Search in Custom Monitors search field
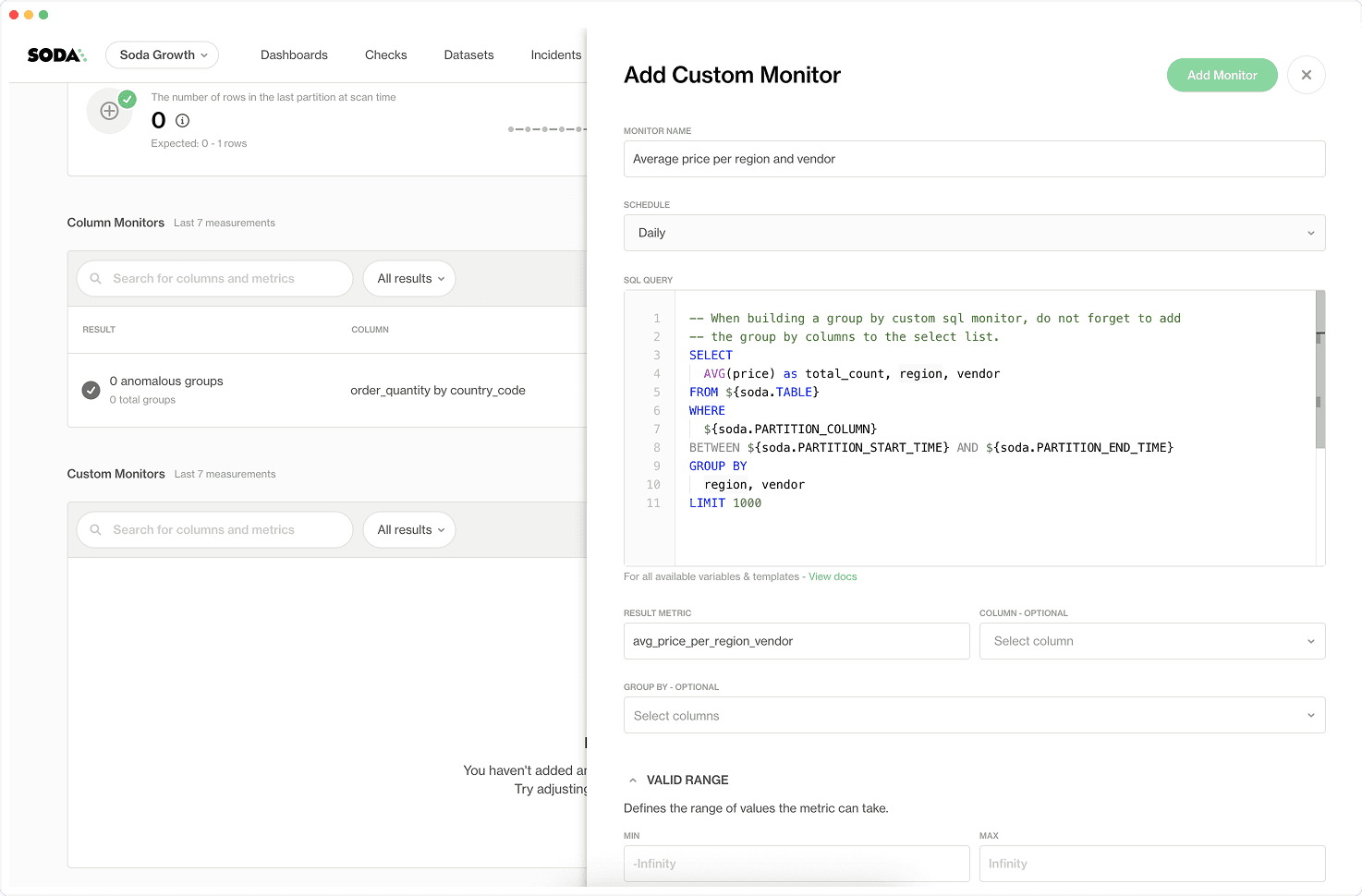This screenshot has height=896, width=1362. 214,529
